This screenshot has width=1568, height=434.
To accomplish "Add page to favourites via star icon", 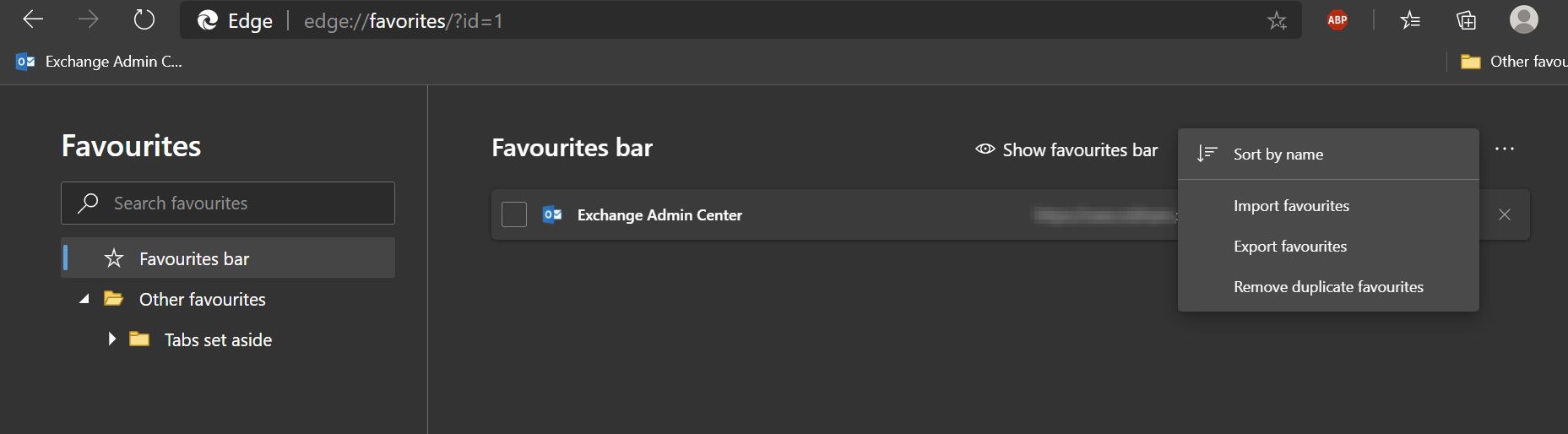I will (1277, 20).
